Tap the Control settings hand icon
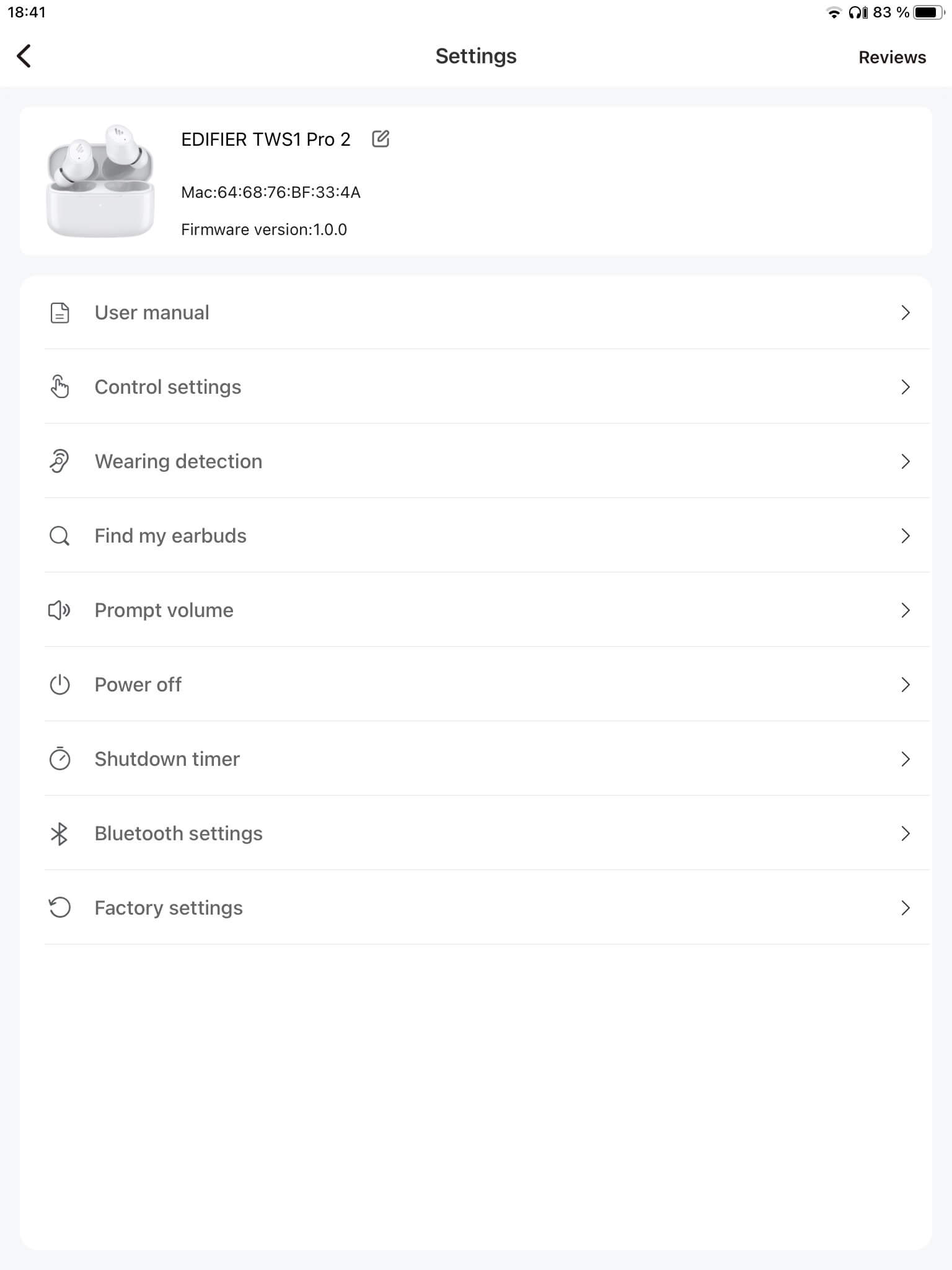952x1270 pixels. [x=59, y=387]
